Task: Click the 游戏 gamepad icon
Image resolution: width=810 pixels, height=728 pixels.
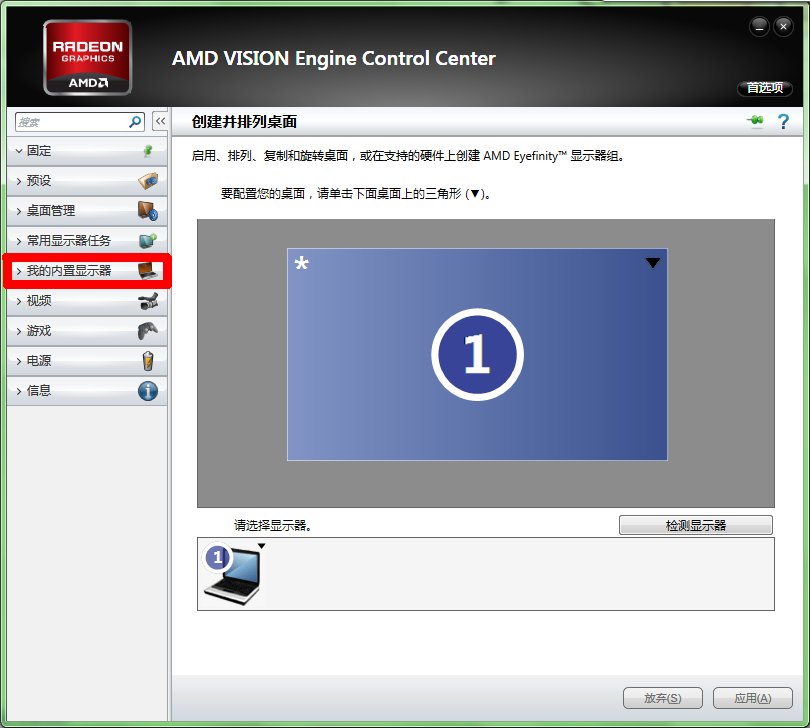Action: (x=147, y=331)
